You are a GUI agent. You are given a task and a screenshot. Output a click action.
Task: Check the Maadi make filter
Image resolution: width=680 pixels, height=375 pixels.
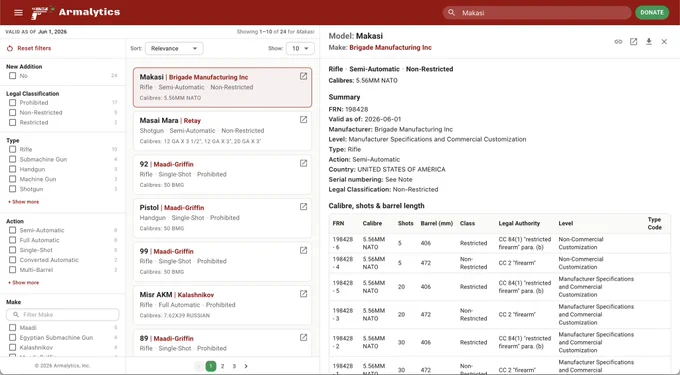point(13,328)
